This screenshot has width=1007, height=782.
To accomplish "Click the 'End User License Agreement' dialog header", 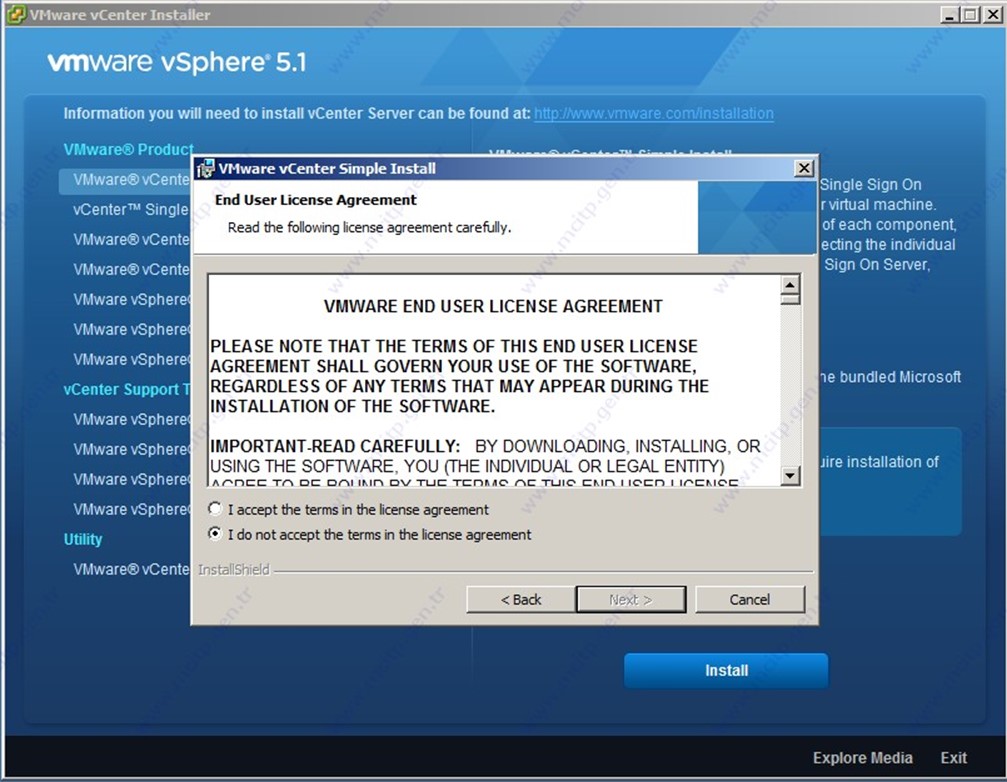I will (316, 200).
